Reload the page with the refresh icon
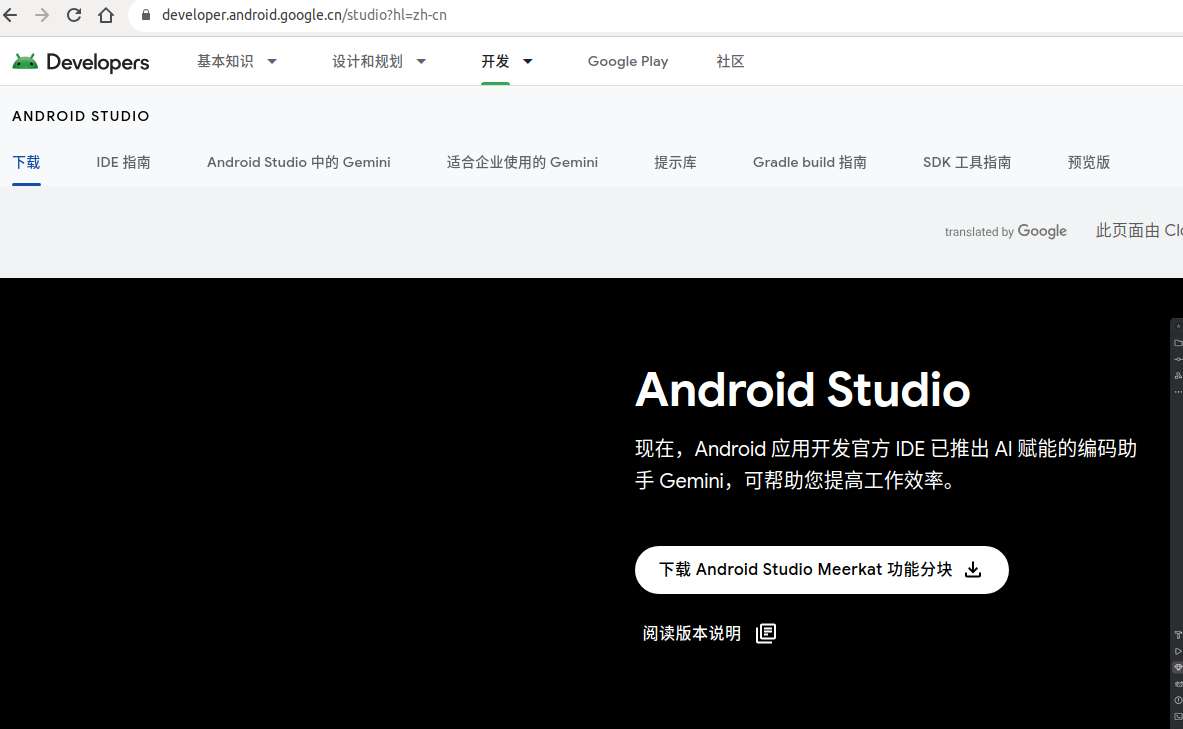Viewport: 1183px width, 729px height. click(x=72, y=15)
